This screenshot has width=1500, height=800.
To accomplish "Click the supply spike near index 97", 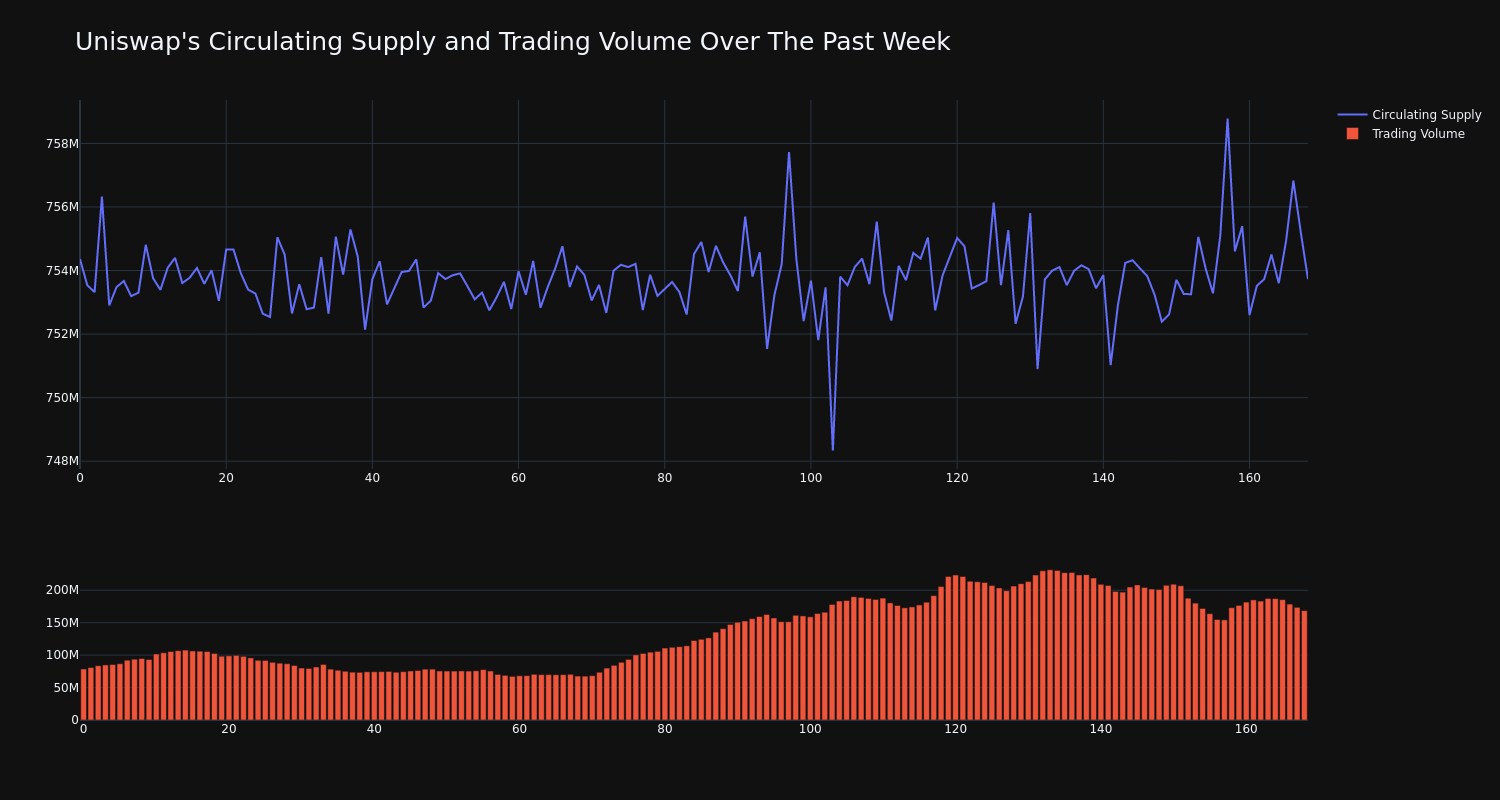I will 789,153.
